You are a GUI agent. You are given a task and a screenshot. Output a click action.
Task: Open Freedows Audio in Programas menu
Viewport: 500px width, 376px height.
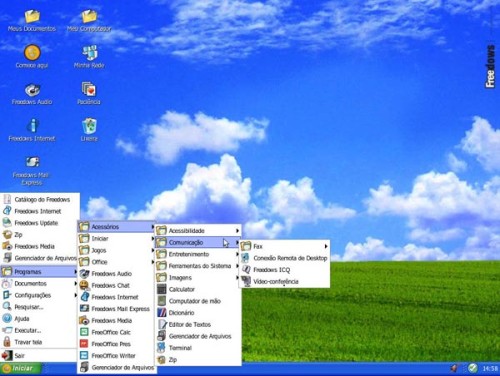(x=116, y=274)
